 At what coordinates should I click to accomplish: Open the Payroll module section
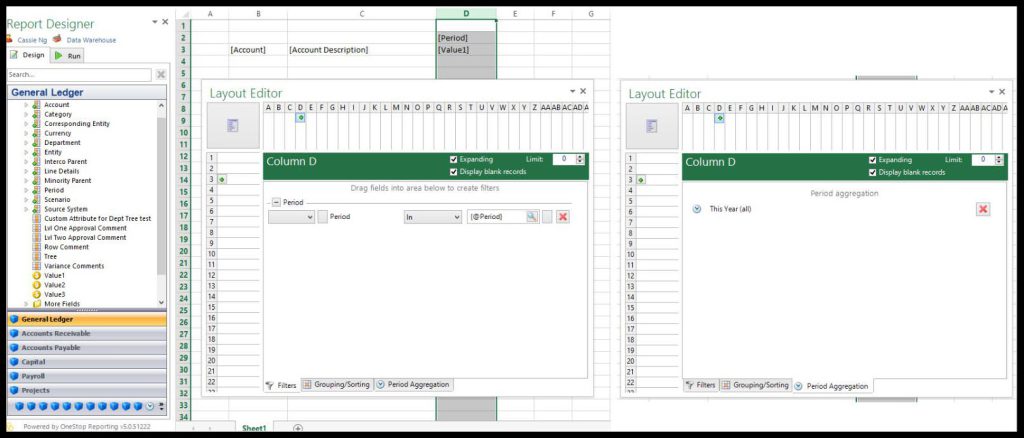(34, 376)
